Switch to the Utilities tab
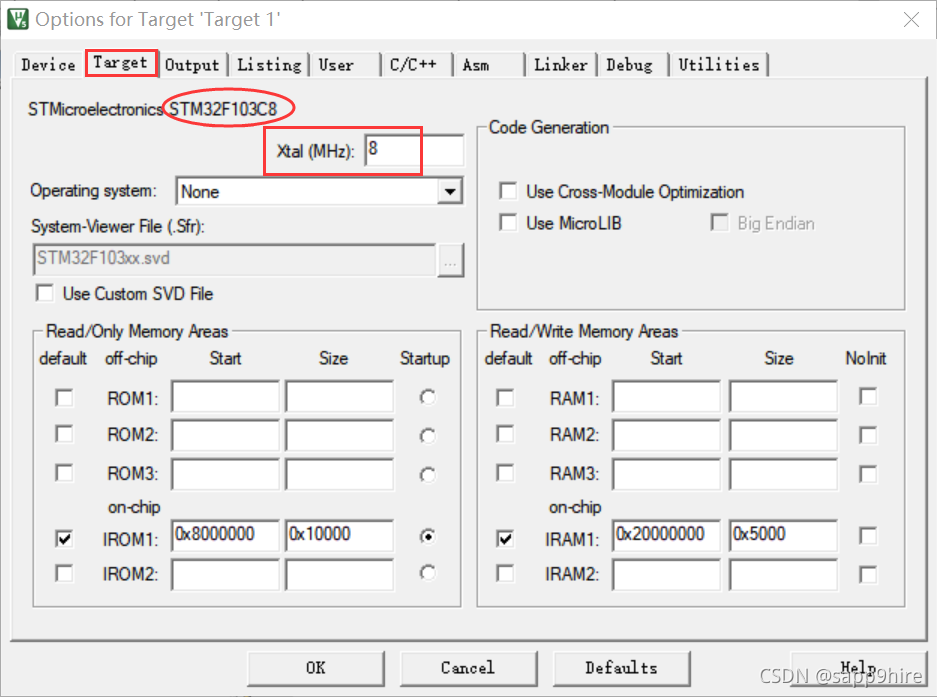Viewport: 937px width, 697px height. pyautogui.click(x=719, y=65)
